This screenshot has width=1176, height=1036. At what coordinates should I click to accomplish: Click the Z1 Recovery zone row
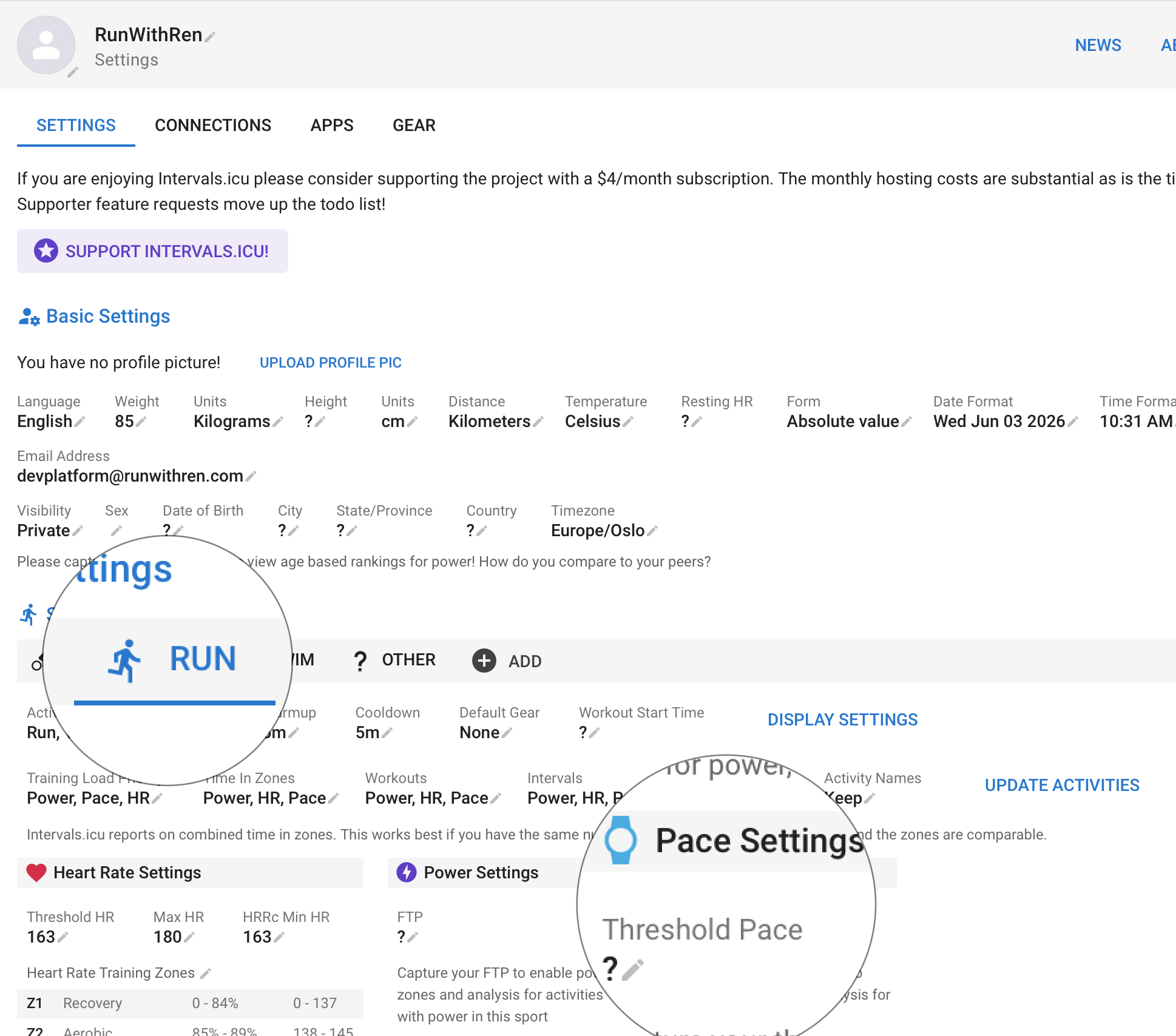tap(190, 1003)
